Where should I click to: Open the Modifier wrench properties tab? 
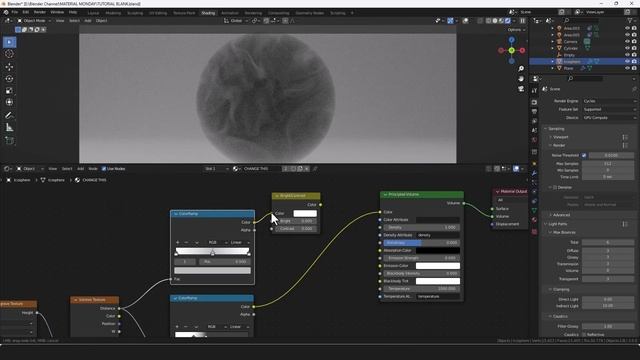pos(534,173)
